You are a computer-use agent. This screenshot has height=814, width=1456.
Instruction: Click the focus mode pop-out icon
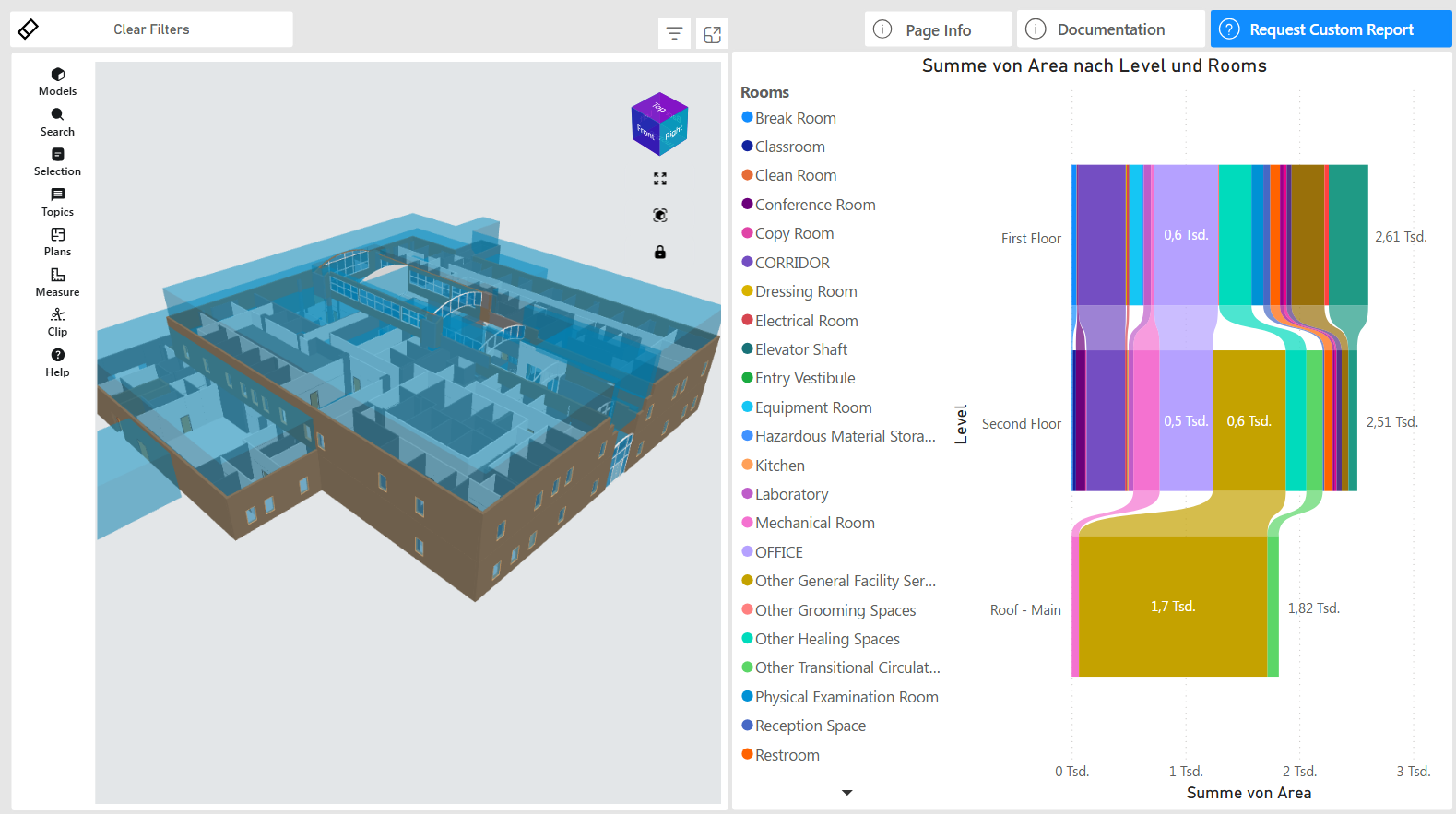pos(712,34)
